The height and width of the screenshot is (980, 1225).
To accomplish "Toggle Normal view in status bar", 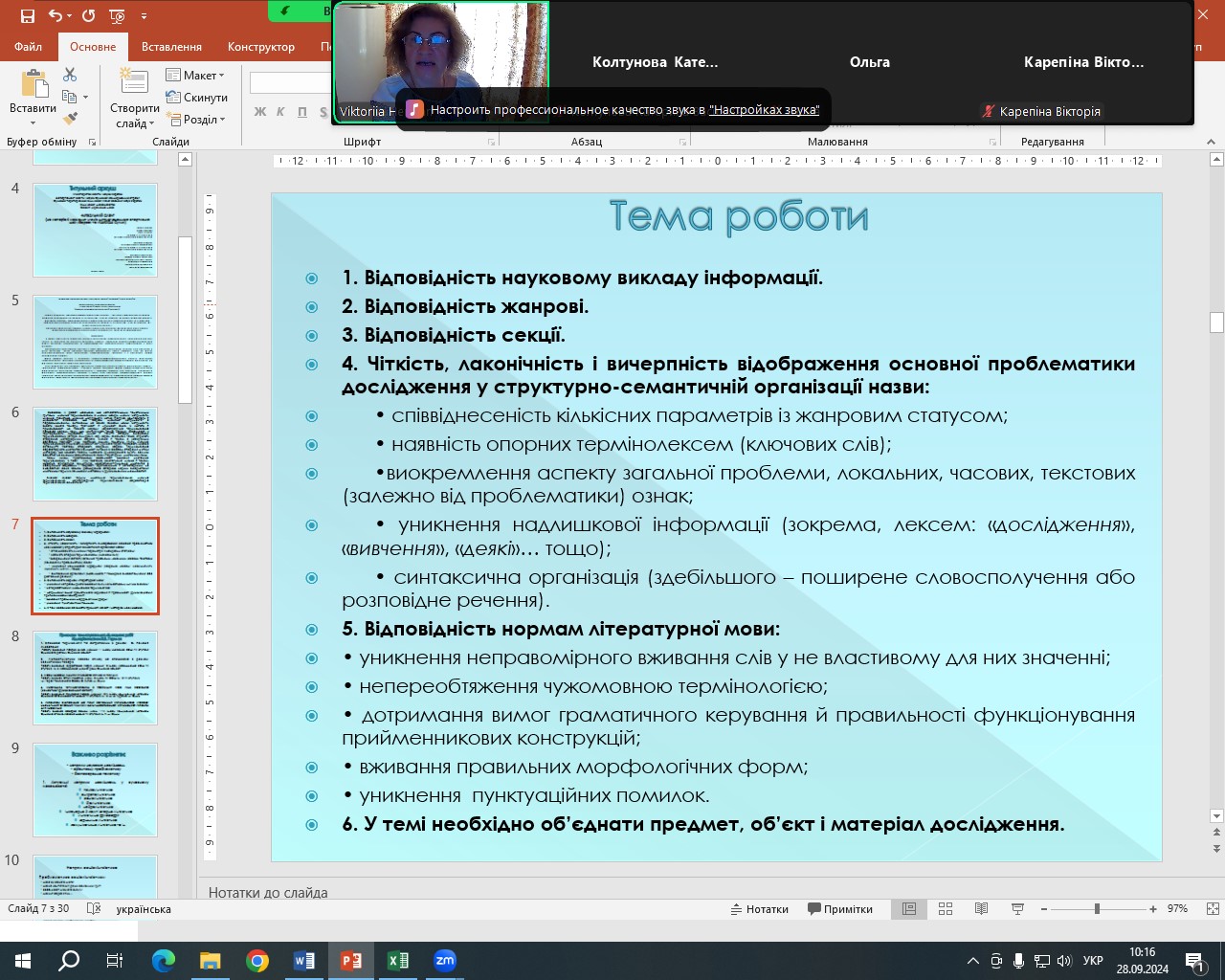I will coord(909,909).
